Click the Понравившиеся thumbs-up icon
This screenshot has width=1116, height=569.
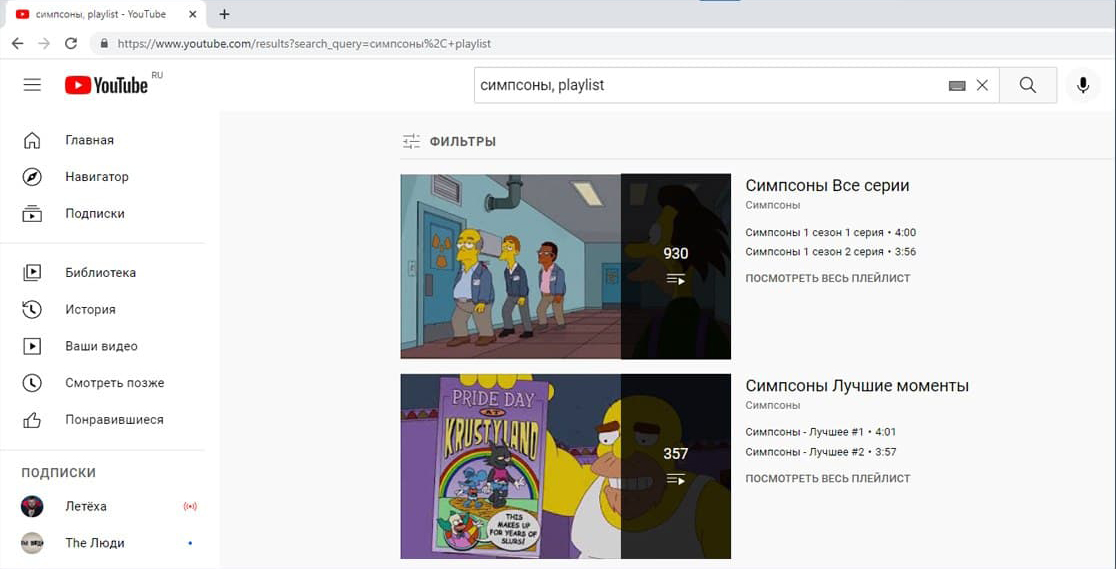(32, 420)
